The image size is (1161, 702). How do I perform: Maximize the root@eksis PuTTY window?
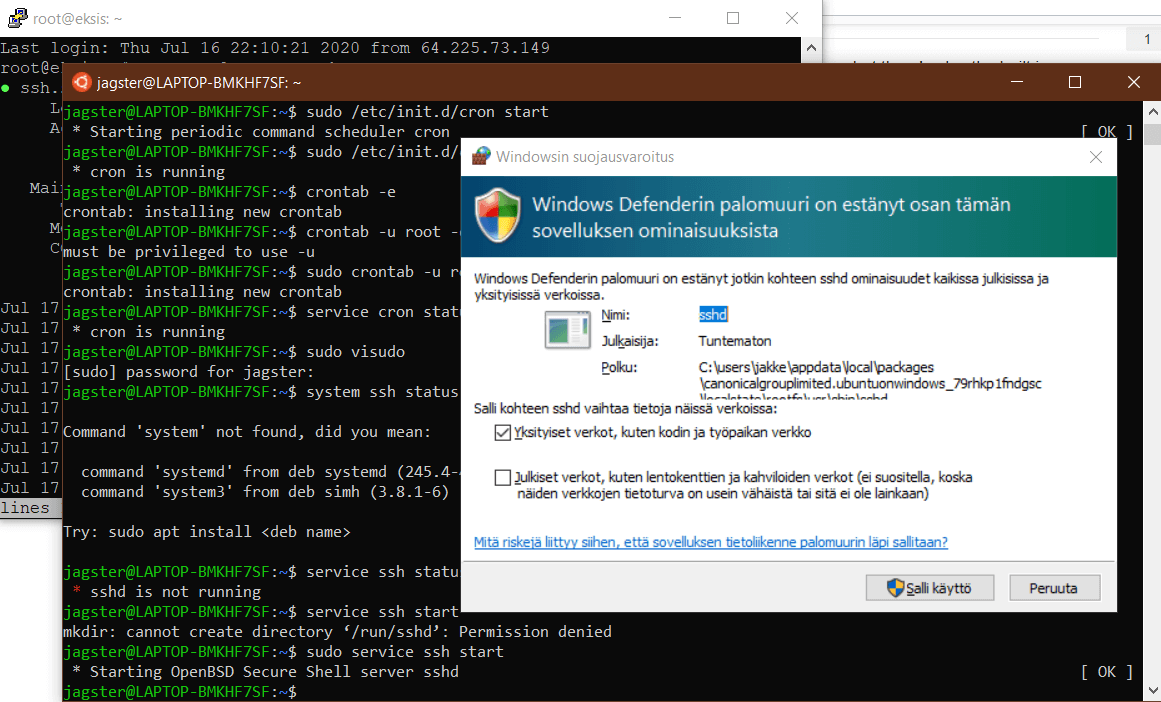pyautogui.click(x=733, y=18)
